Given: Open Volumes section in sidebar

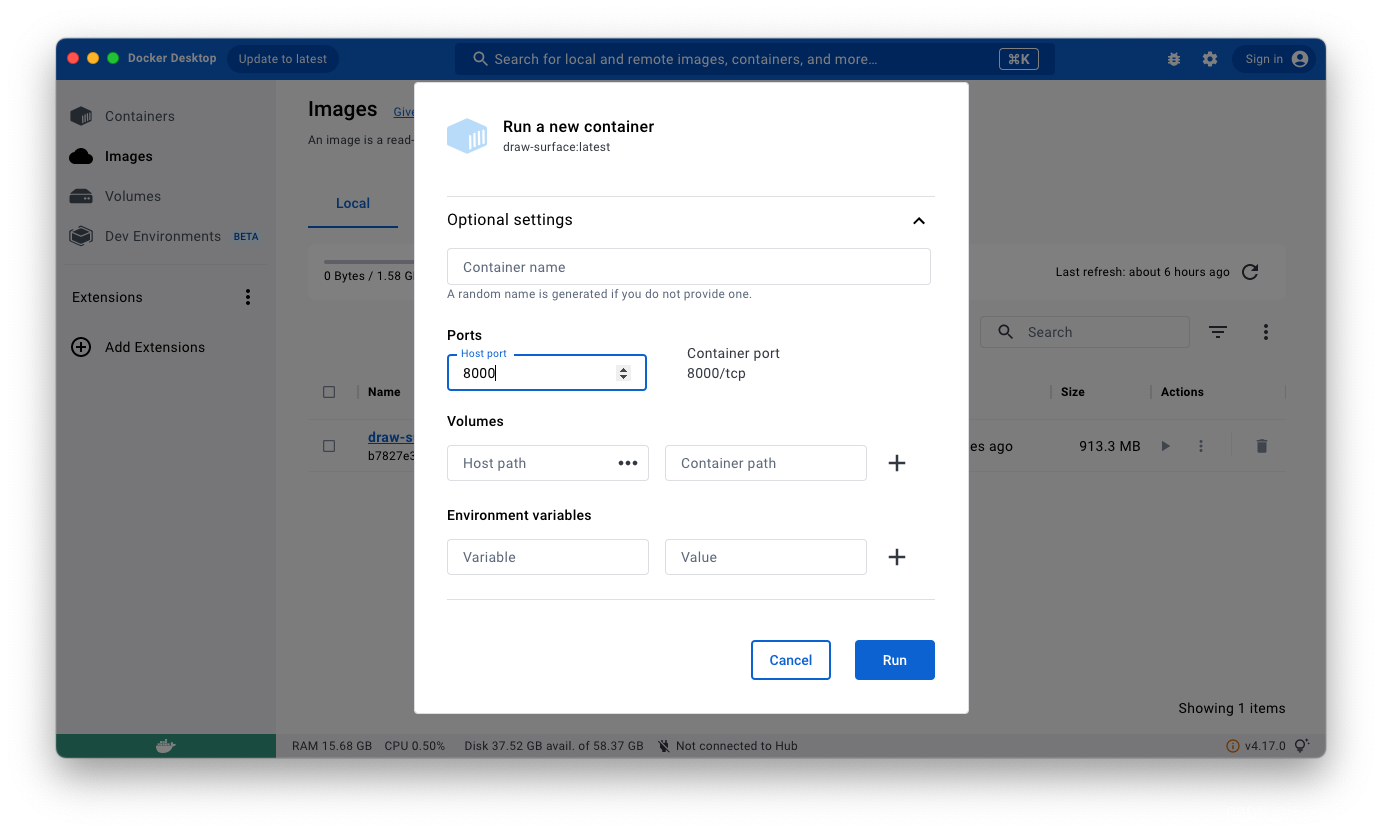Looking at the screenshot, I should [133, 196].
